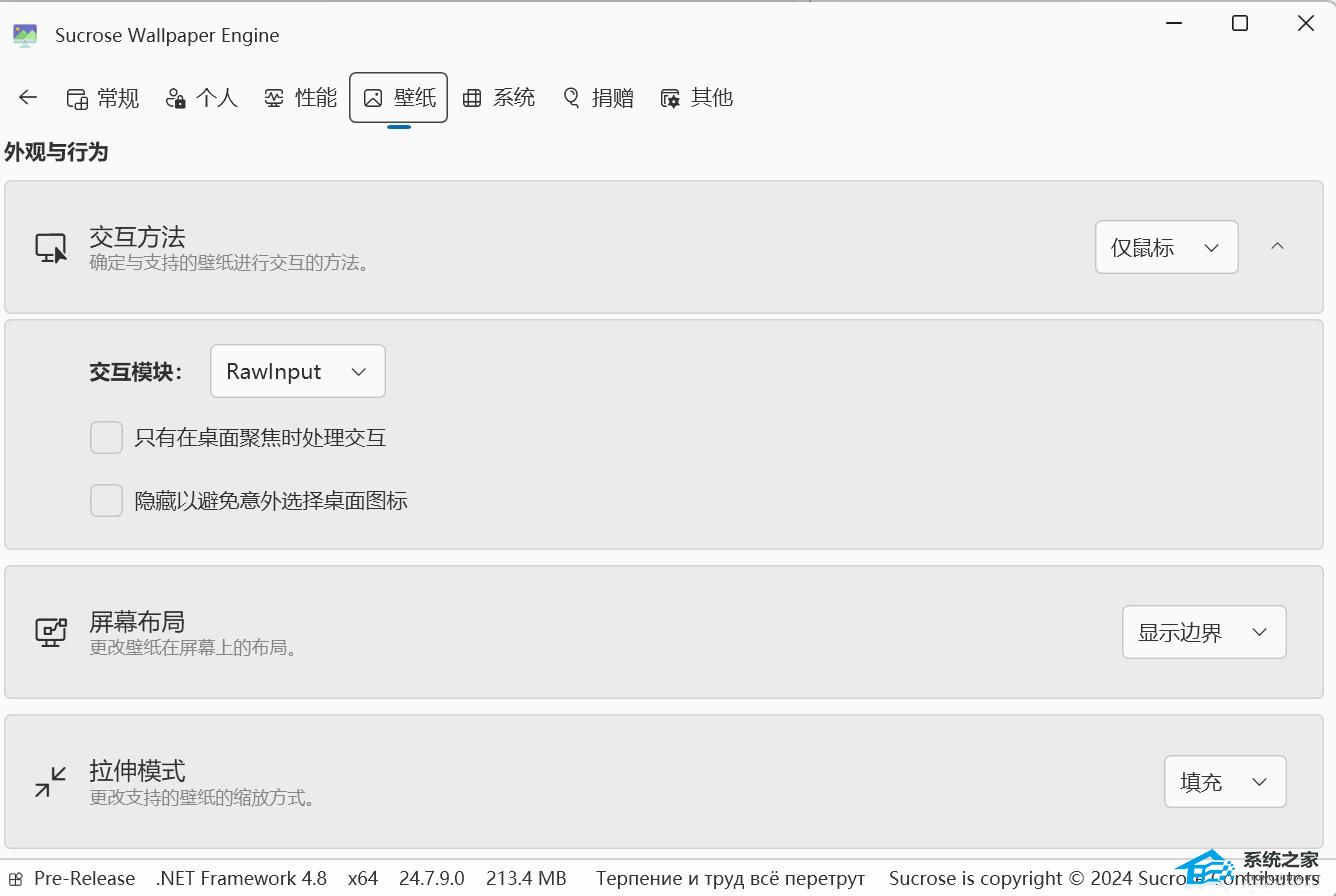
Task: Click the Pre-Release status bar icon
Action: tap(16, 879)
